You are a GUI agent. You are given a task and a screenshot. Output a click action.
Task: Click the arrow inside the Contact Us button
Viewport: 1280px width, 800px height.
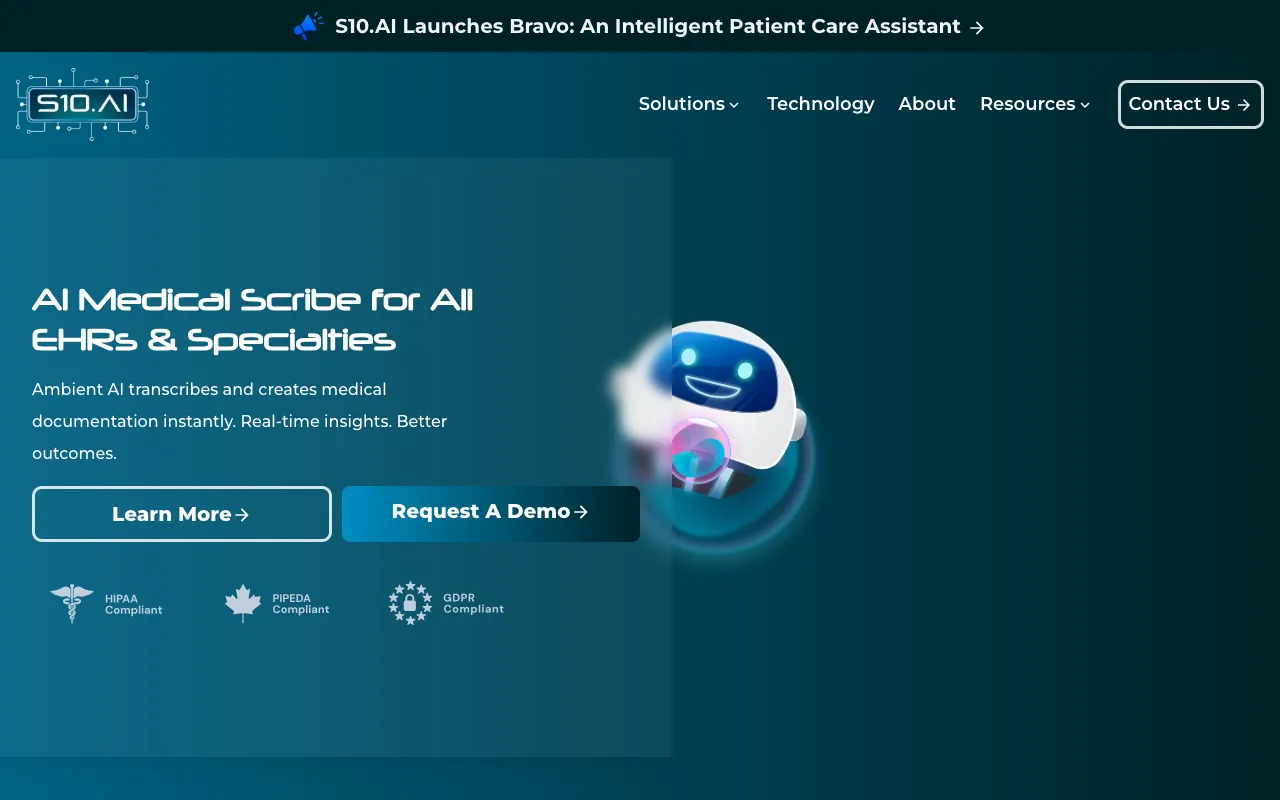coord(1243,104)
